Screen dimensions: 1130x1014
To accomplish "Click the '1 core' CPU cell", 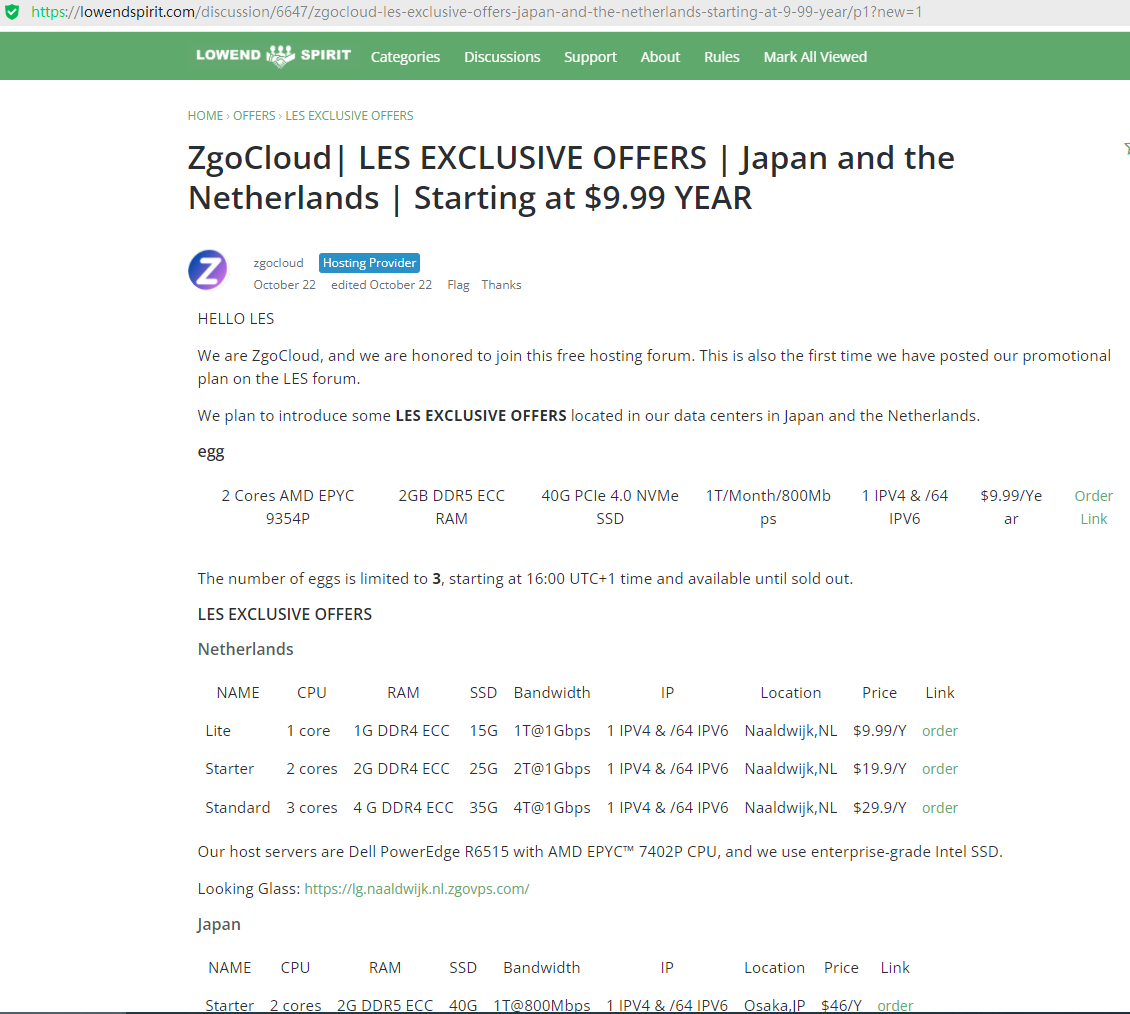I will [x=308, y=731].
